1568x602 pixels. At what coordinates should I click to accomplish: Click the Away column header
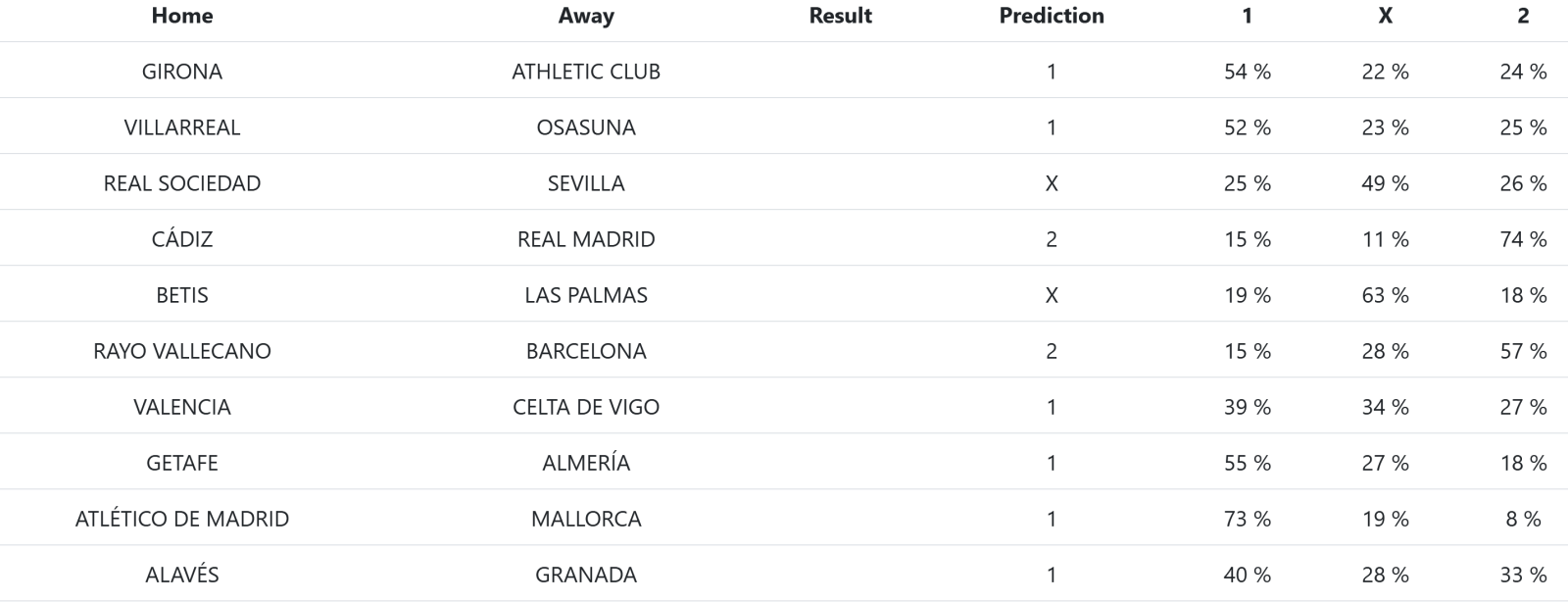tap(586, 16)
